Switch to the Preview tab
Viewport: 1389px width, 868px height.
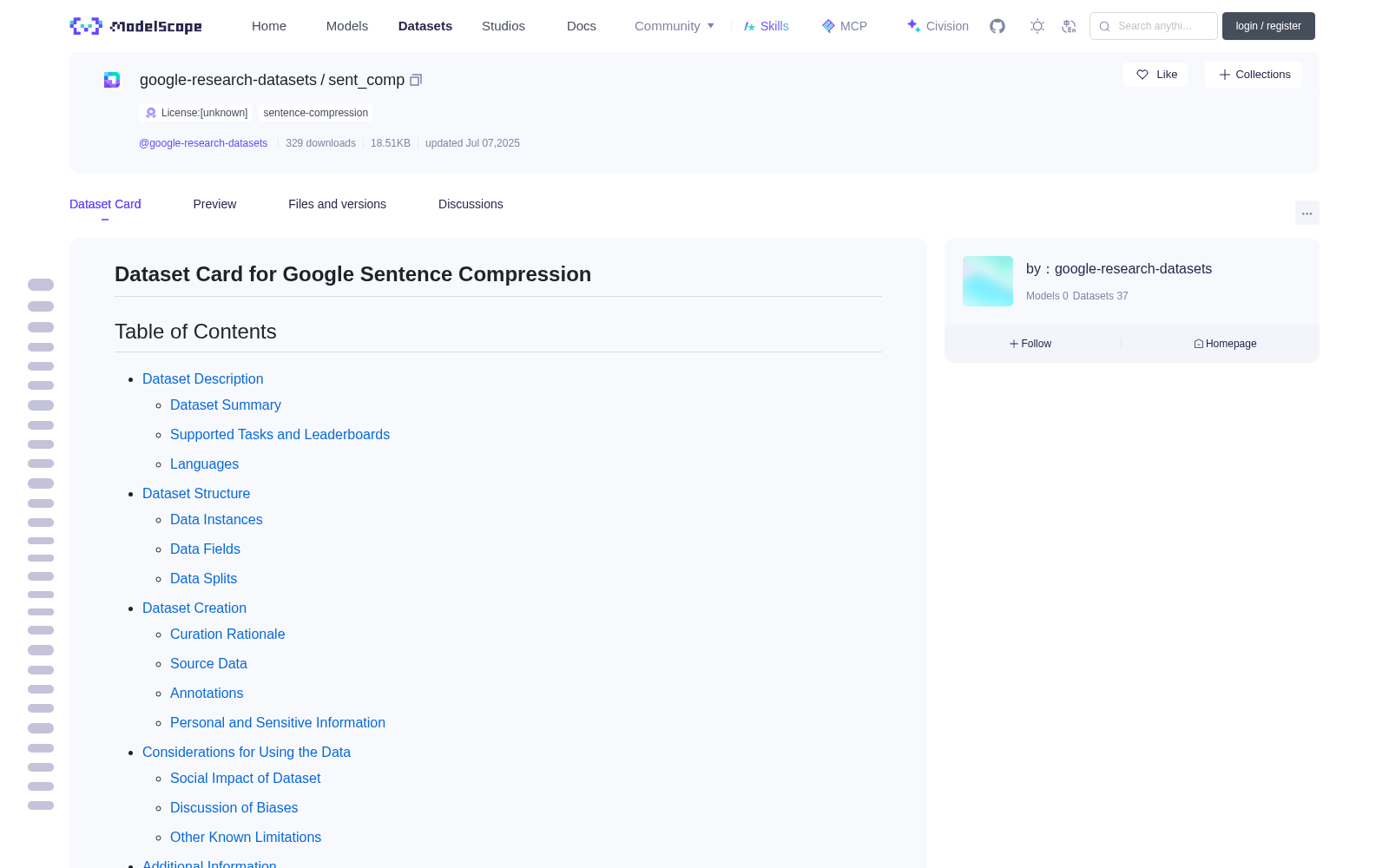click(214, 204)
